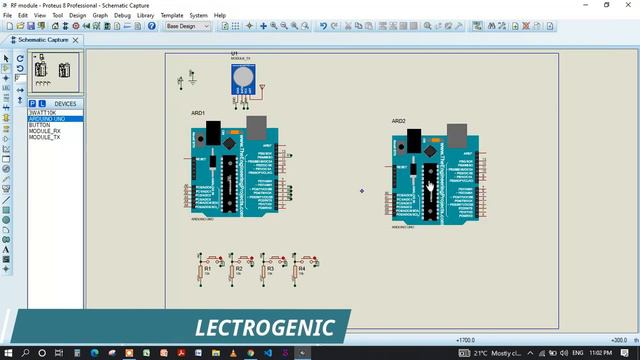Zoom to view the entire sheet
The width and height of the screenshot is (640, 360).
tap(294, 26)
